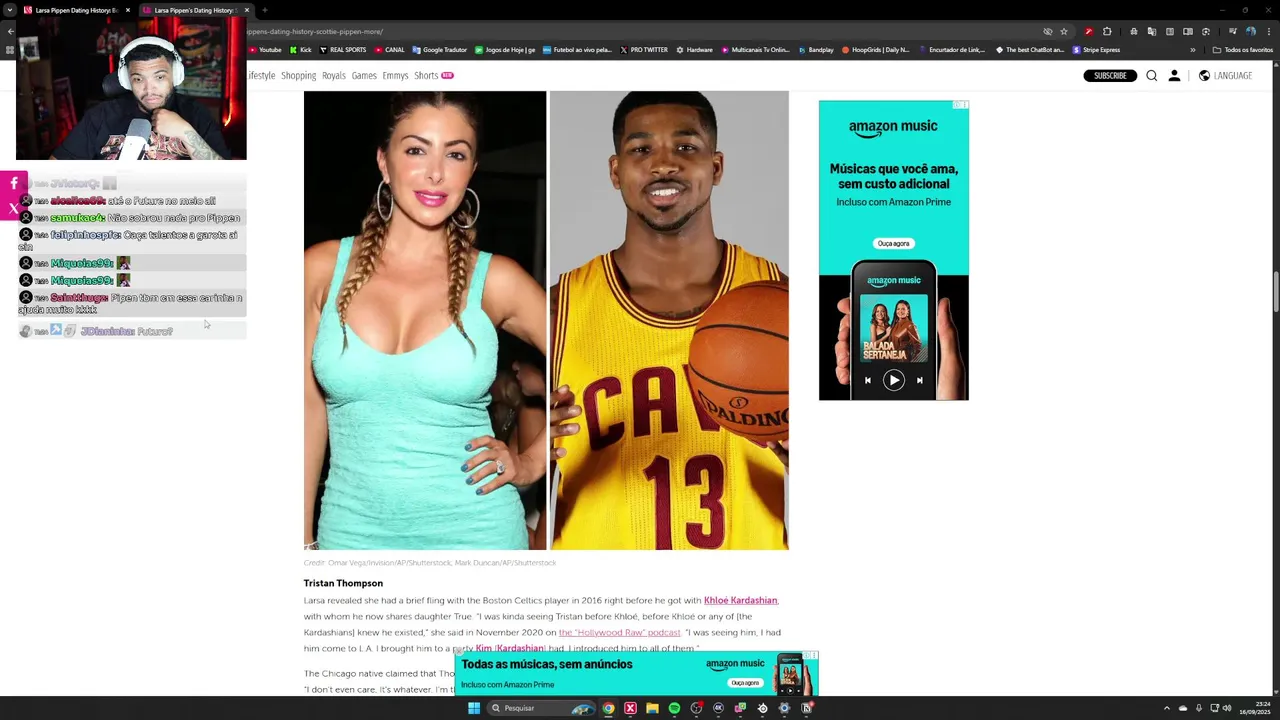Expand the hidden bookmarks chevron
Image resolution: width=1280 pixels, height=720 pixels.
point(1192,50)
